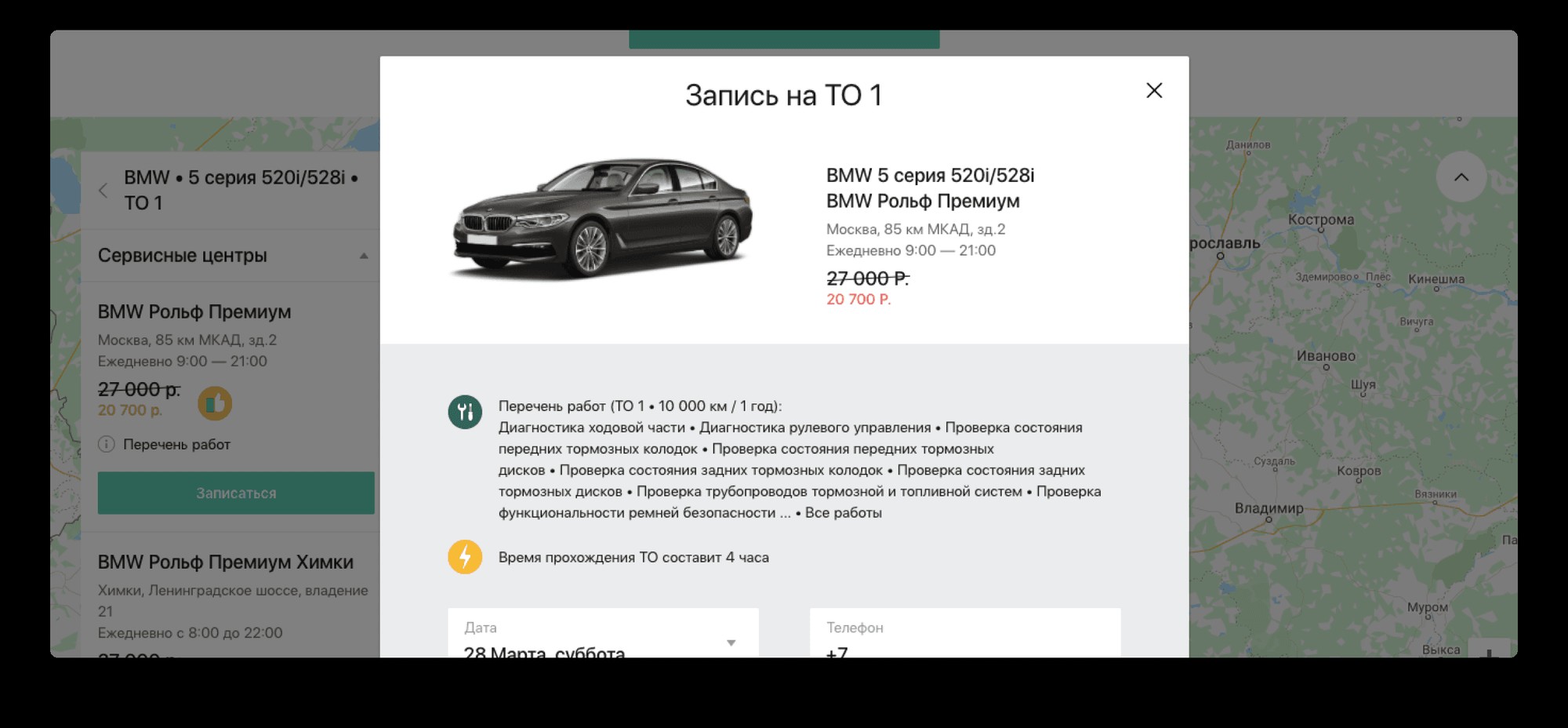Screen dimensions: 1568x728
Task: Click the Телефон input field
Action: tap(965, 633)
